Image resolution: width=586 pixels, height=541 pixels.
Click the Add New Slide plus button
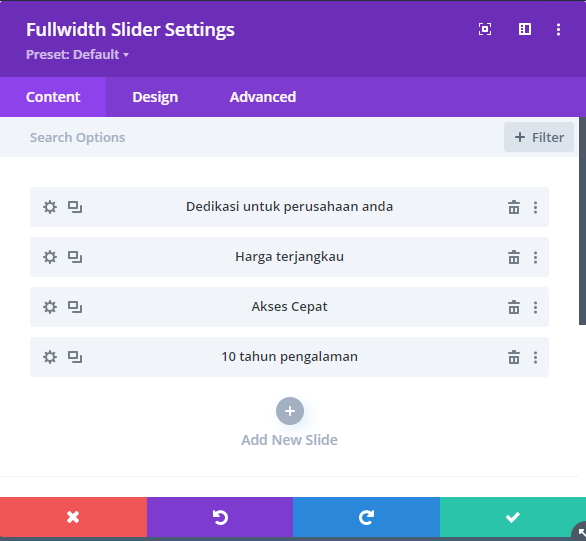290,411
